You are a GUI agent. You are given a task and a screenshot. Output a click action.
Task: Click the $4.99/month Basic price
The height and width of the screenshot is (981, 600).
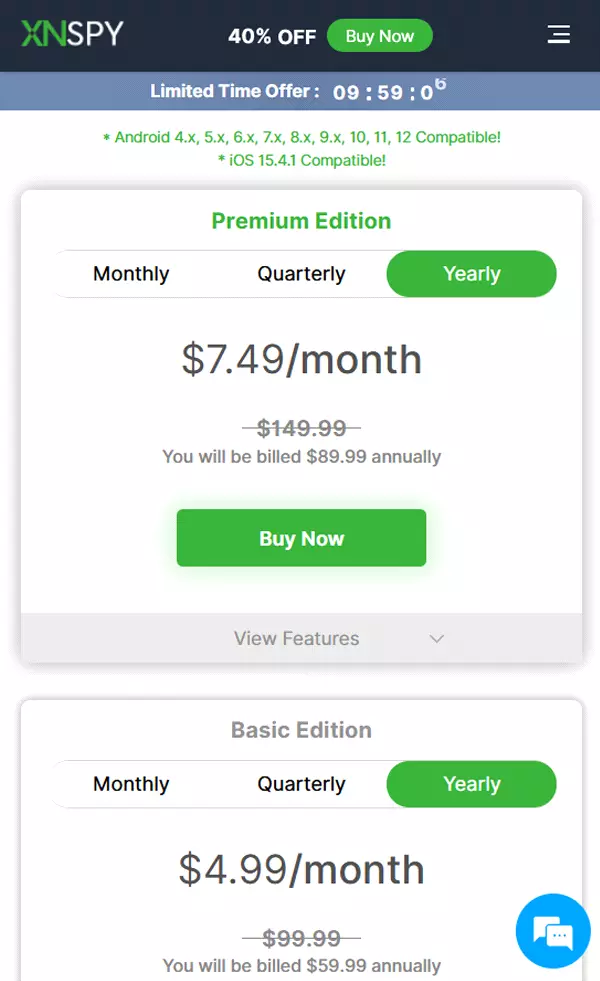click(x=301, y=869)
